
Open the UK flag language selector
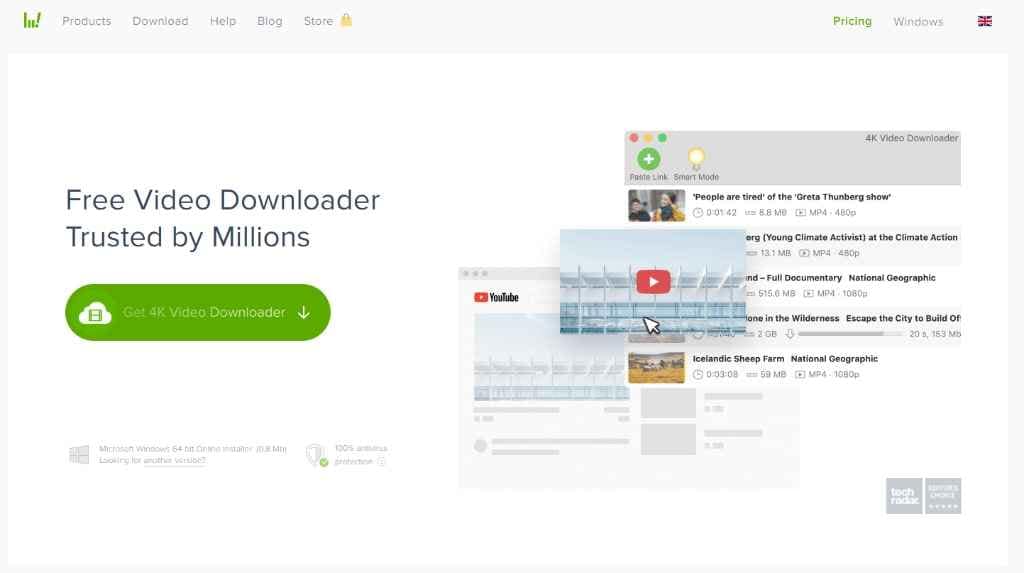[x=985, y=21]
